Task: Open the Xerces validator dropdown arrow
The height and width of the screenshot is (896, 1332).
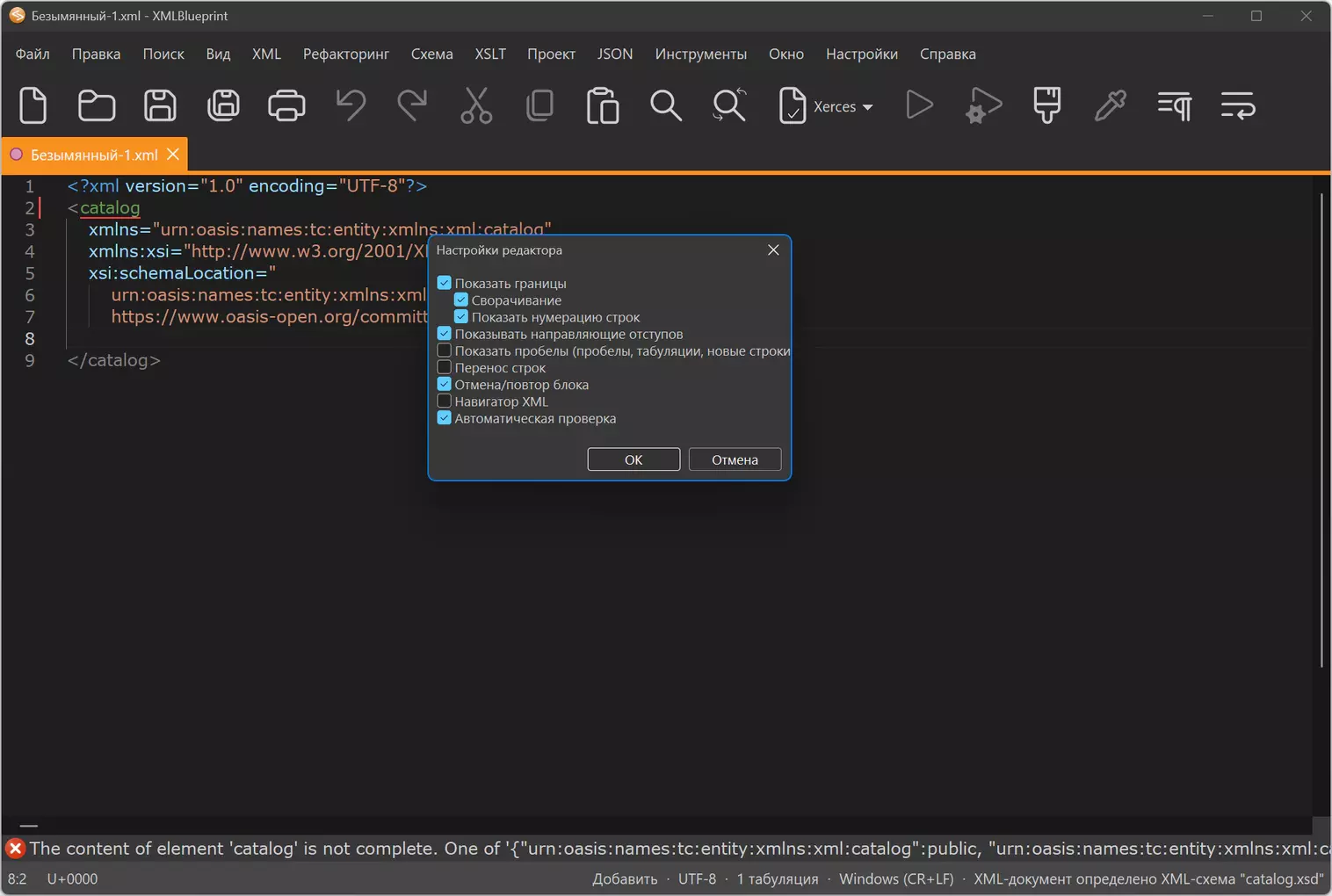Action: pyautogui.click(x=868, y=107)
